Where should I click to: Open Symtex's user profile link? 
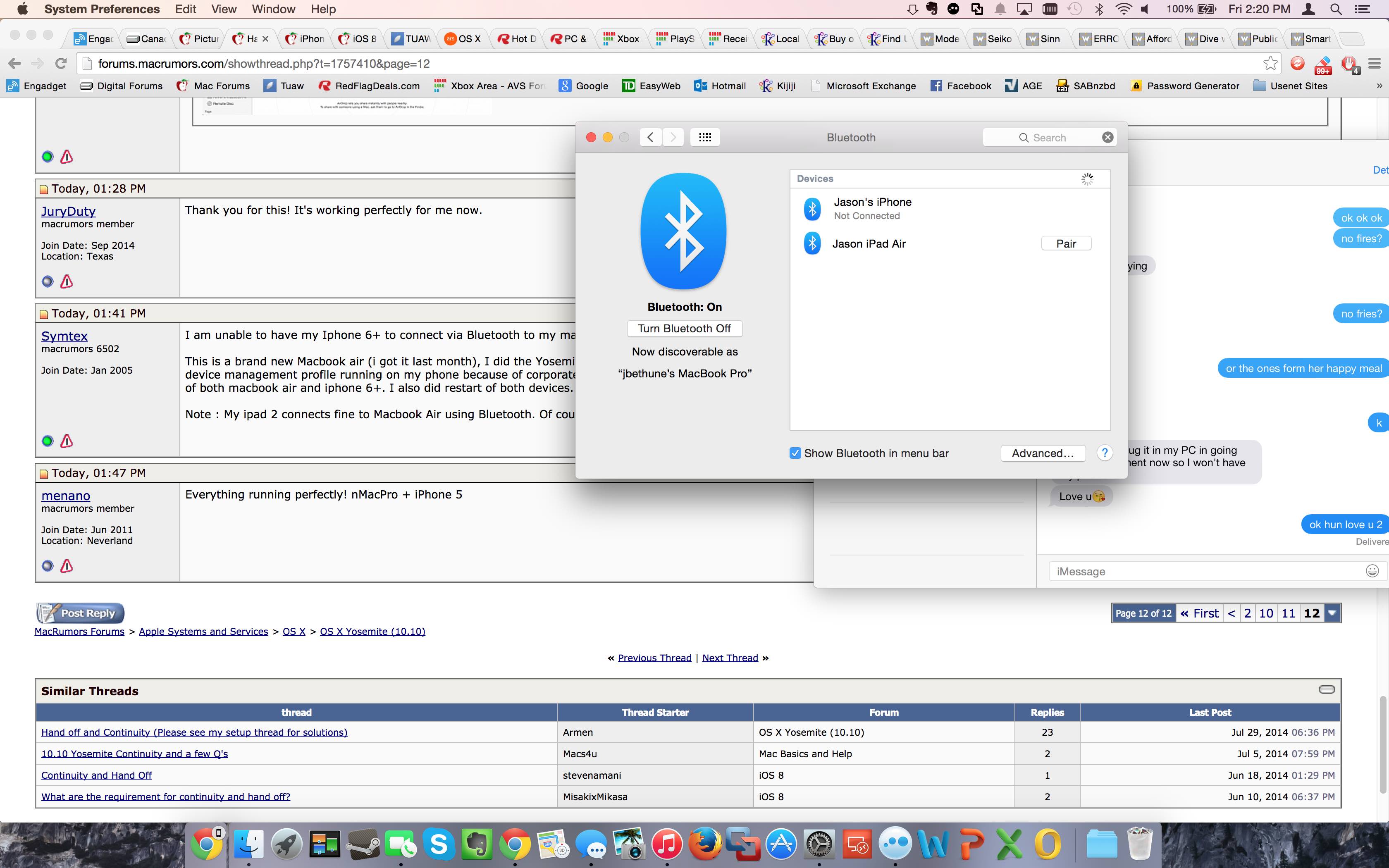(64, 336)
